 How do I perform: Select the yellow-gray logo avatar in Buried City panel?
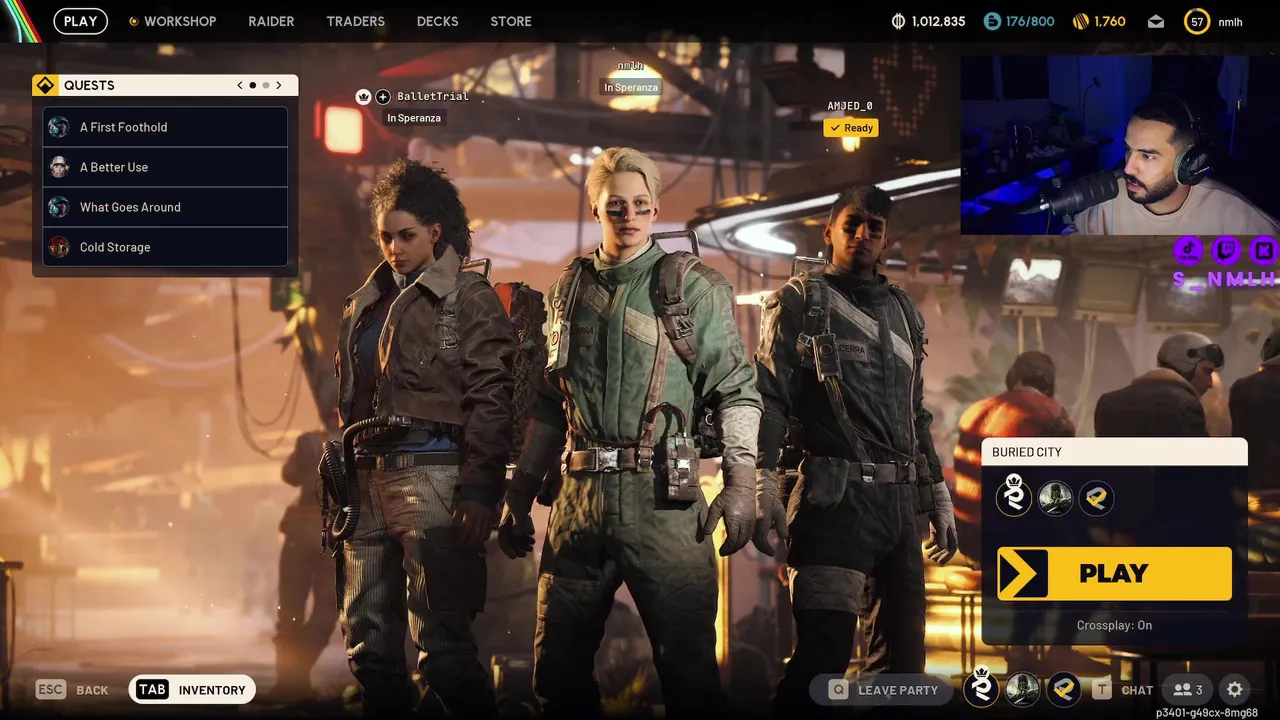click(x=1096, y=498)
